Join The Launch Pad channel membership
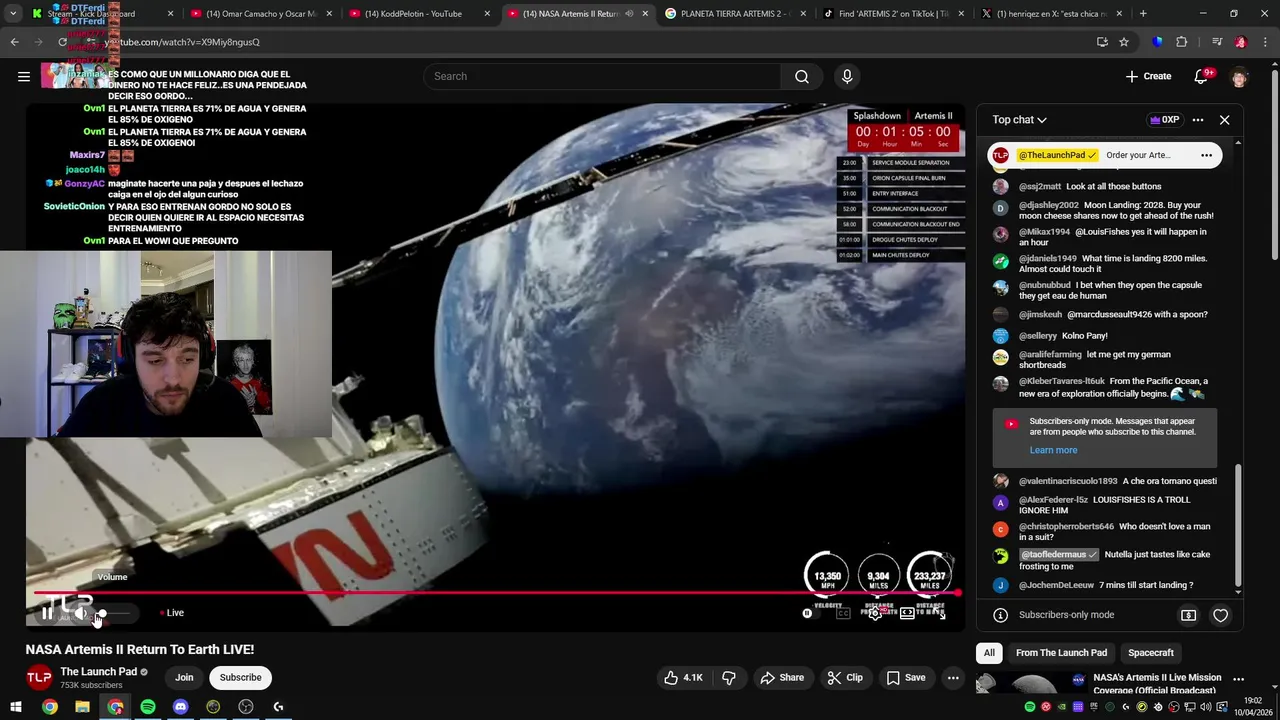This screenshot has width=1280, height=720. 184,678
